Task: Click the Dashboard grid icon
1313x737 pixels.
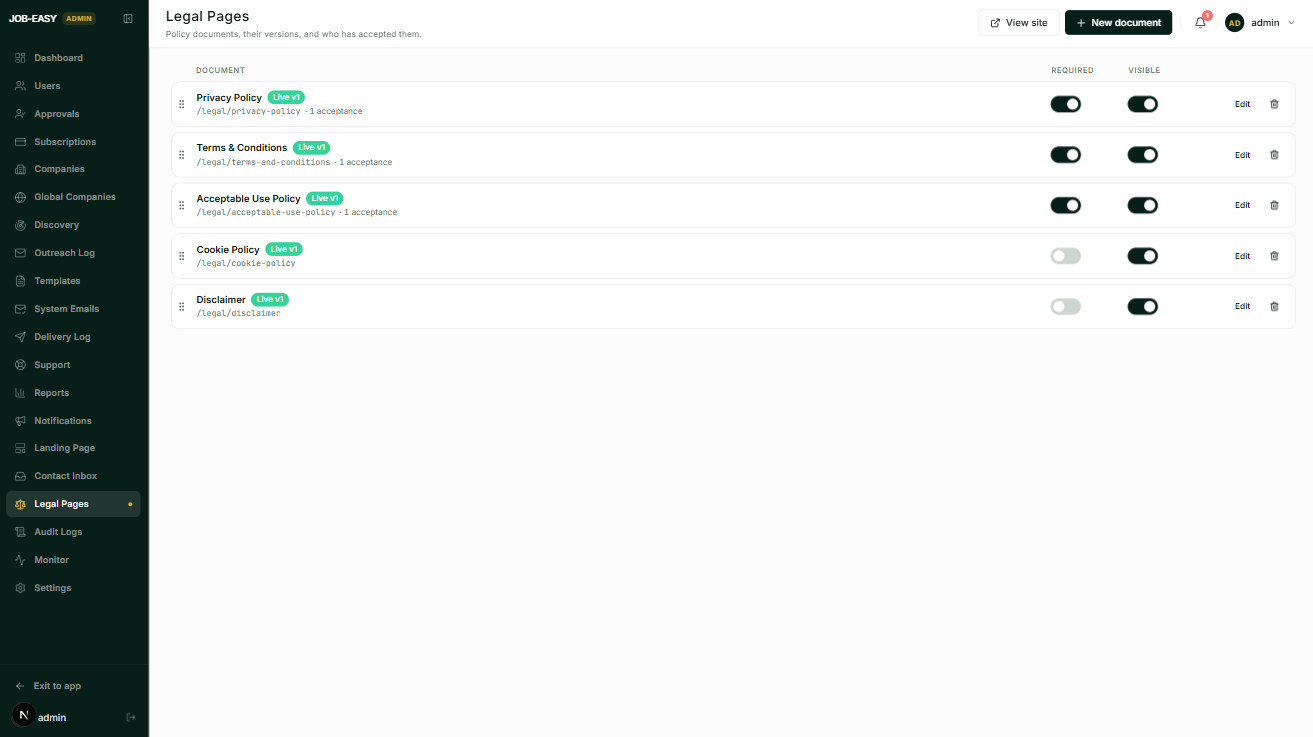Action: tap(20, 58)
